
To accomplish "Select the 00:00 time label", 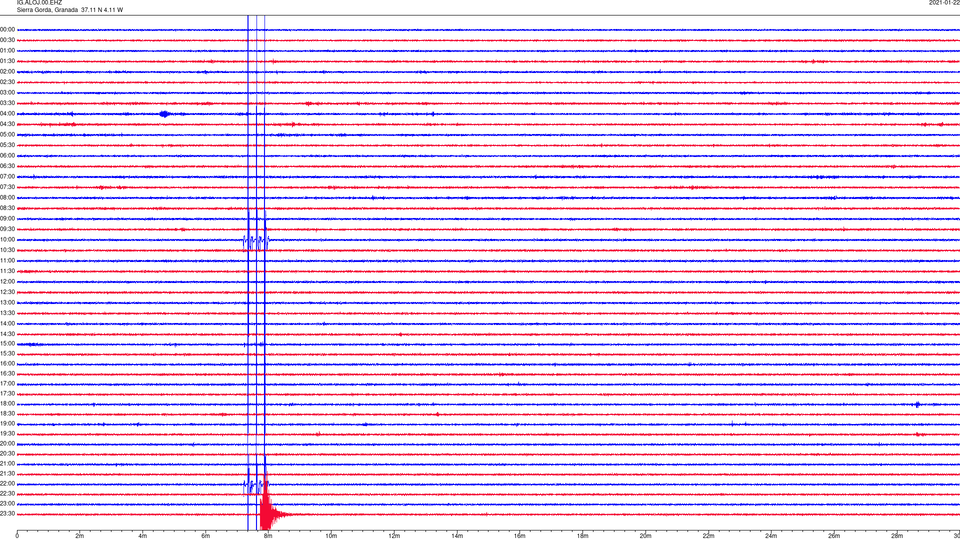I will click(7, 29).
